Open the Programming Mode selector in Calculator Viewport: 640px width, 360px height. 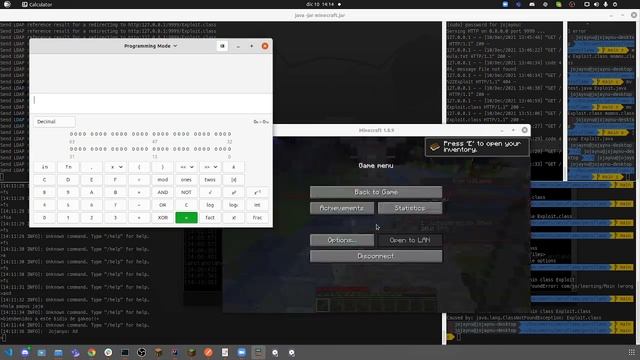click(x=150, y=46)
